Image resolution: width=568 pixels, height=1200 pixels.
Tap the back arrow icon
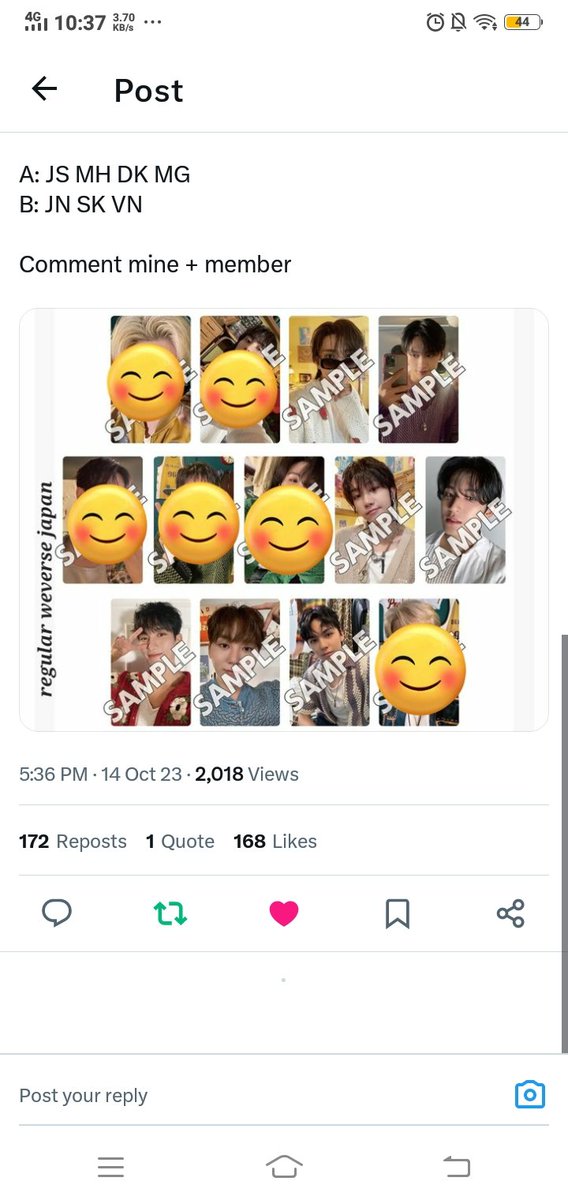45,89
